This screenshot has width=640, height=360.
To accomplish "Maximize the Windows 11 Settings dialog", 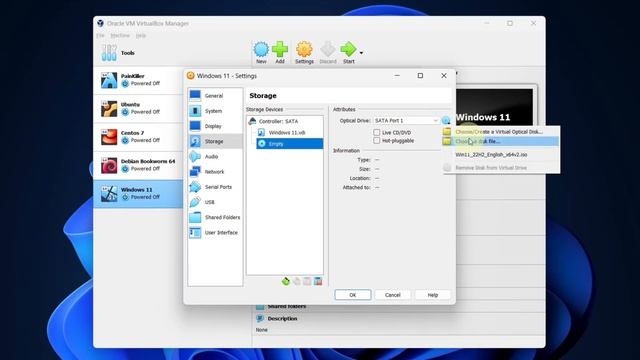I will coord(420,76).
